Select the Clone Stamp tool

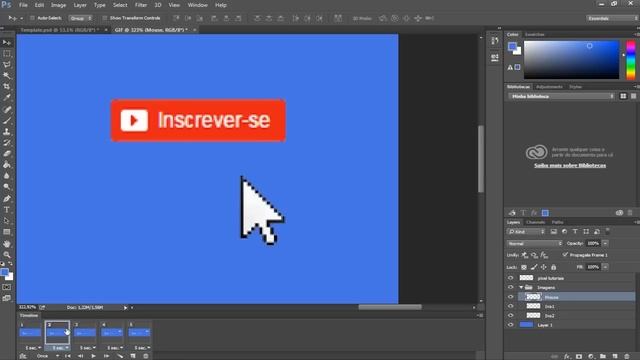click(7, 132)
